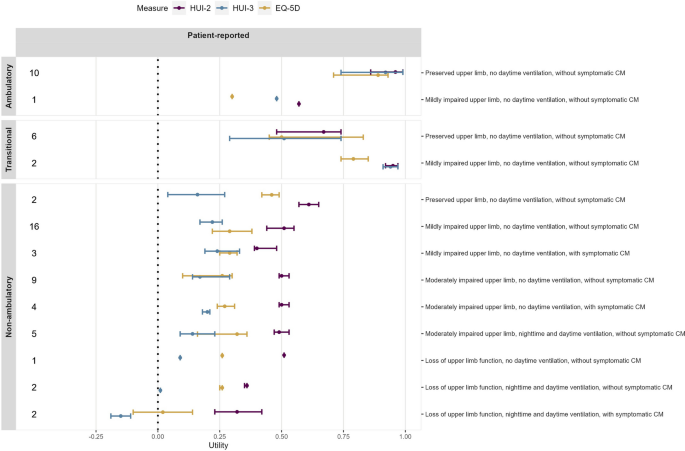Click the 0.50 x-axis tick label
Image resolution: width=685 pixels, height=451 pixels.
[x=281, y=436]
